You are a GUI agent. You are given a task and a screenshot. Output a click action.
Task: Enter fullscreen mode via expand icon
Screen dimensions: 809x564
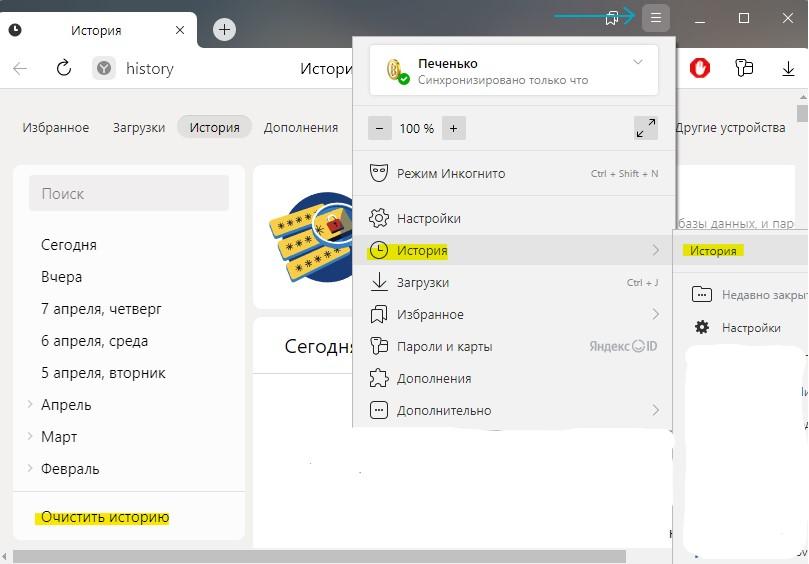pos(645,128)
